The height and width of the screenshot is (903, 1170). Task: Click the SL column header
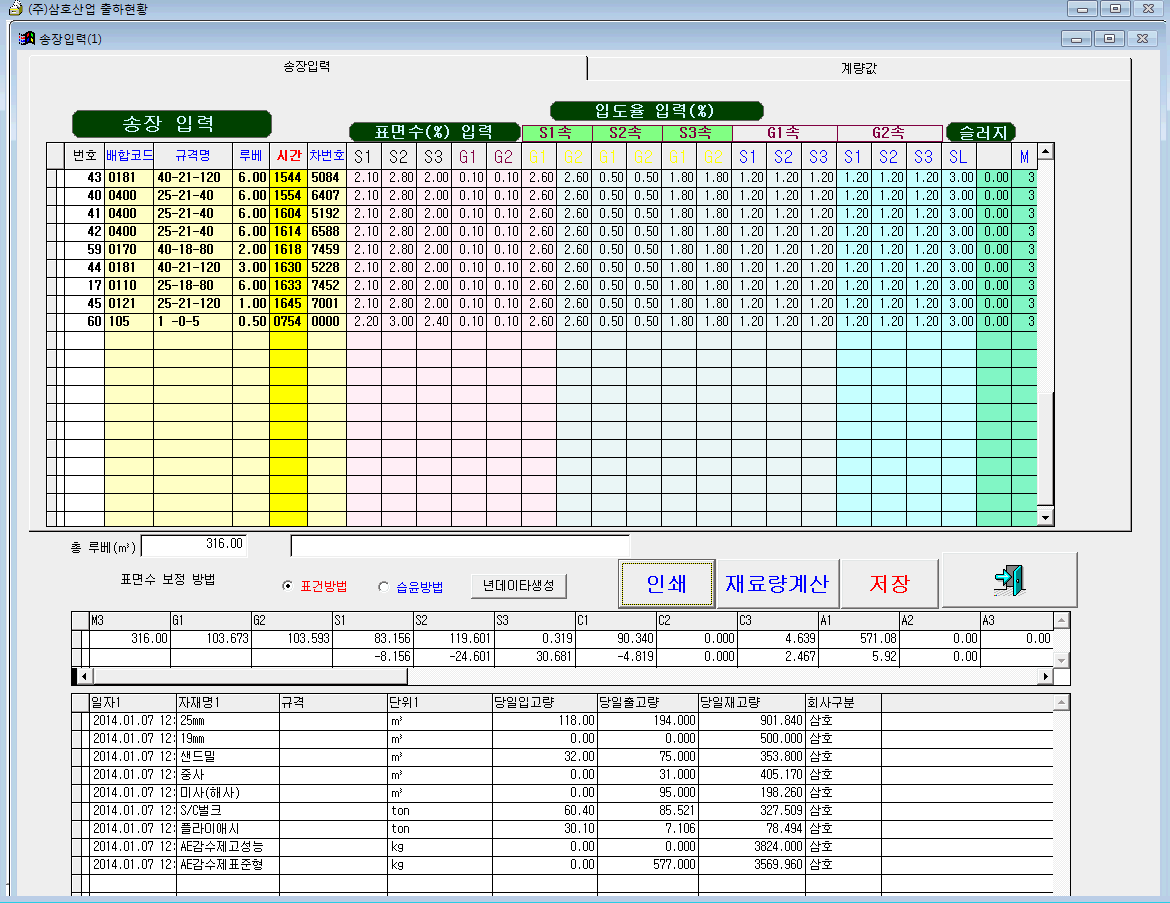coord(958,156)
